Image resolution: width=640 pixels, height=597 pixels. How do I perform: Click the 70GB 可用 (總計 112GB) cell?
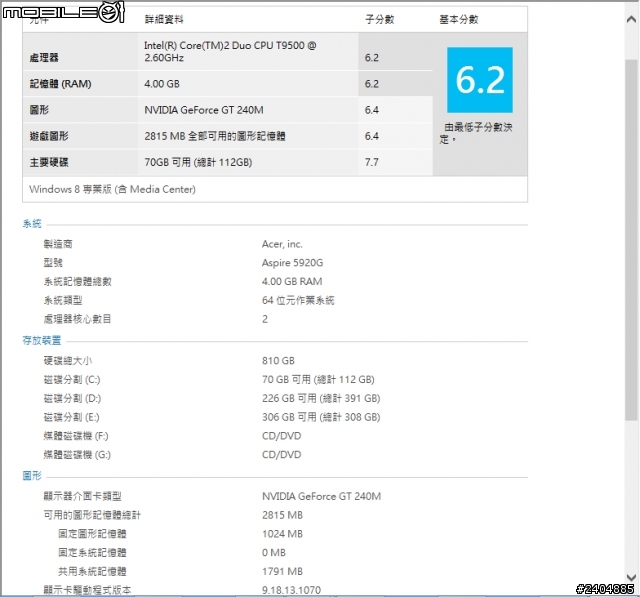coord(198,162)
